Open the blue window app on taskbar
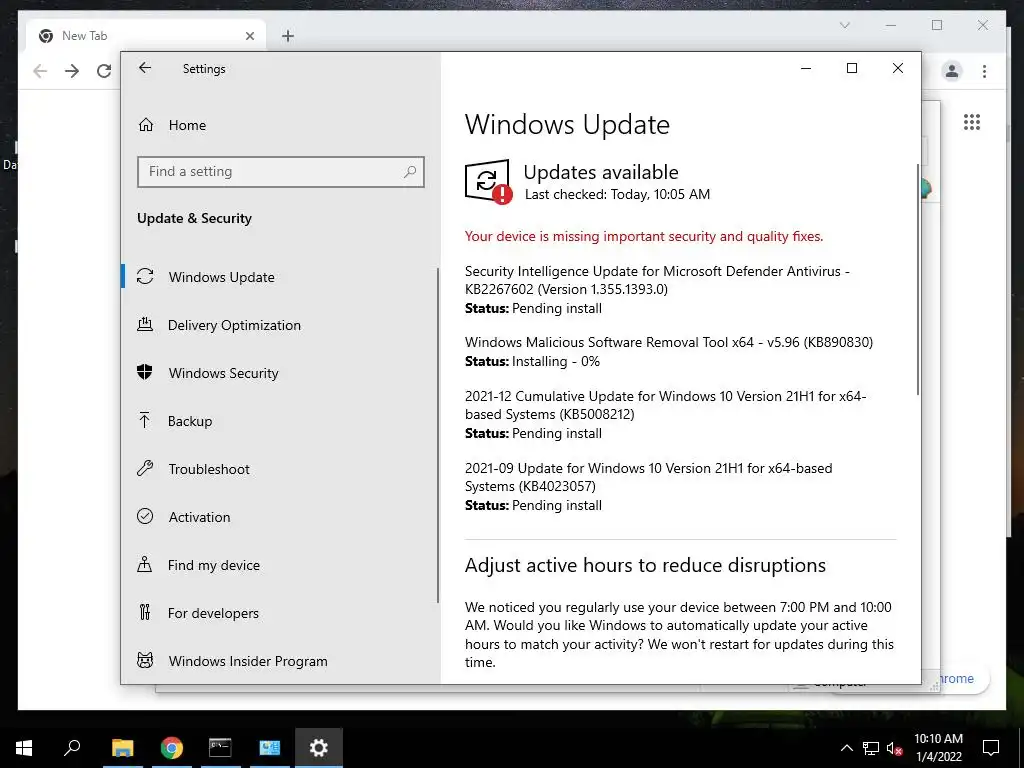 pos(269,748)
